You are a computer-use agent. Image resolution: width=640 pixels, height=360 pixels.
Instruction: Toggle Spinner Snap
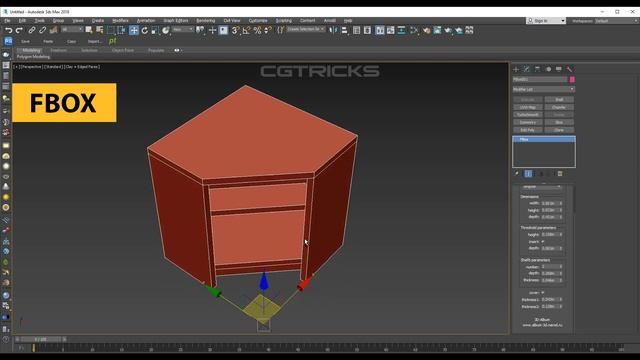(268, 30)
